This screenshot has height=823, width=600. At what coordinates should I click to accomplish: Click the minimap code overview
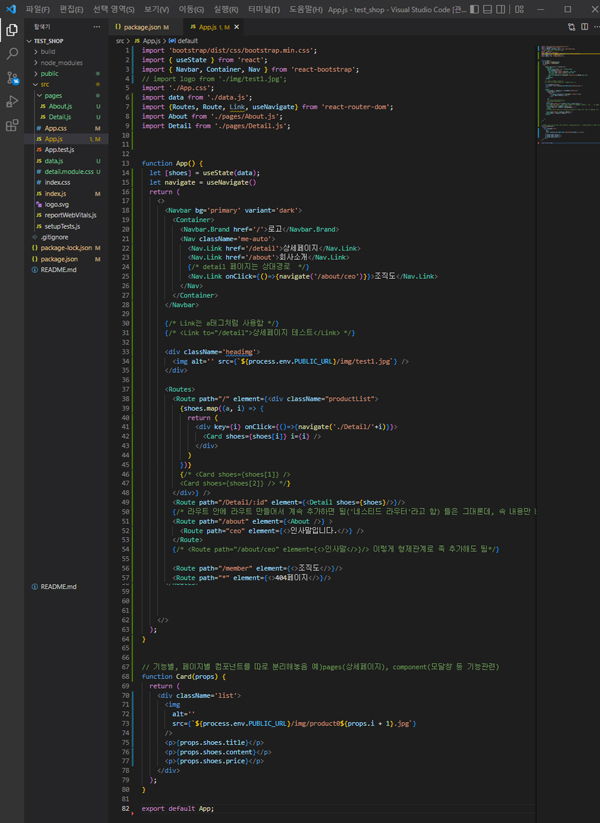[568, 93]
